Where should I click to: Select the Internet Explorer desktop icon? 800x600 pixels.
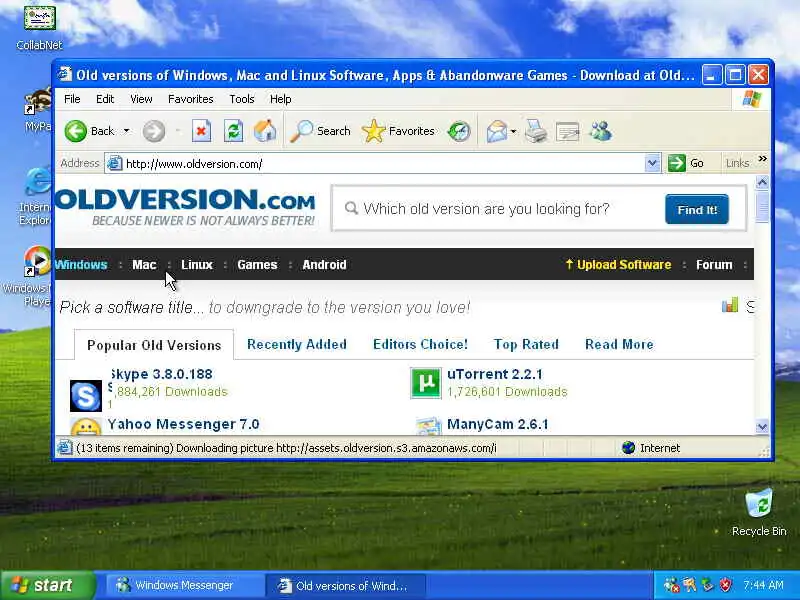coord(38,181)
